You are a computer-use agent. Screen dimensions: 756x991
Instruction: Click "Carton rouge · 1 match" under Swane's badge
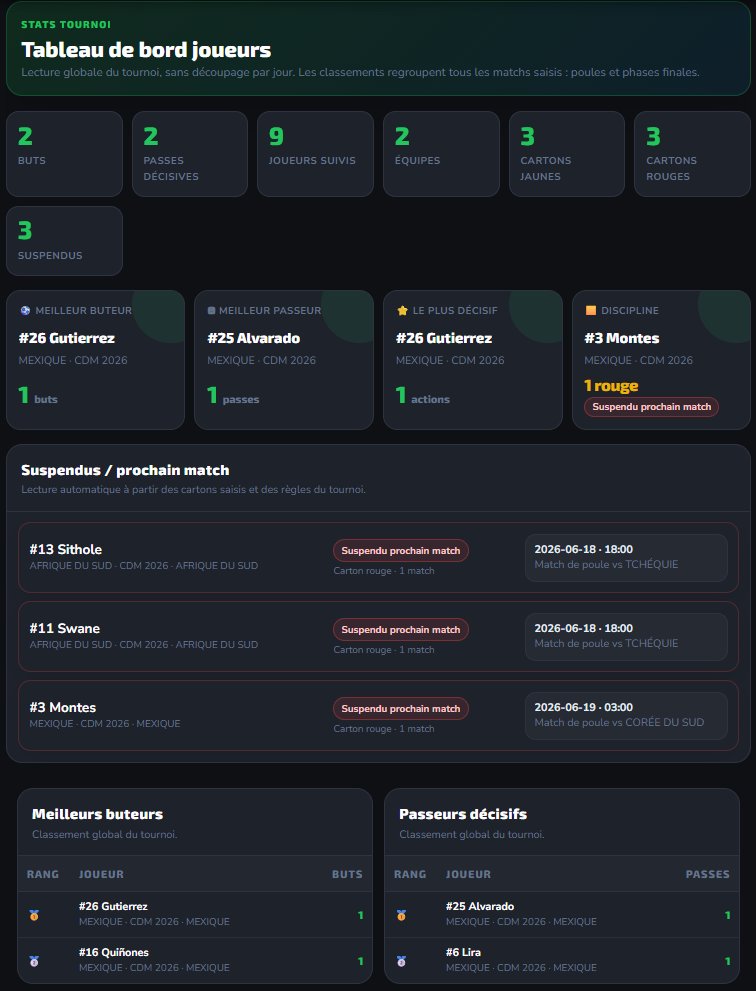pyautogui.click(x=384, y=650)
